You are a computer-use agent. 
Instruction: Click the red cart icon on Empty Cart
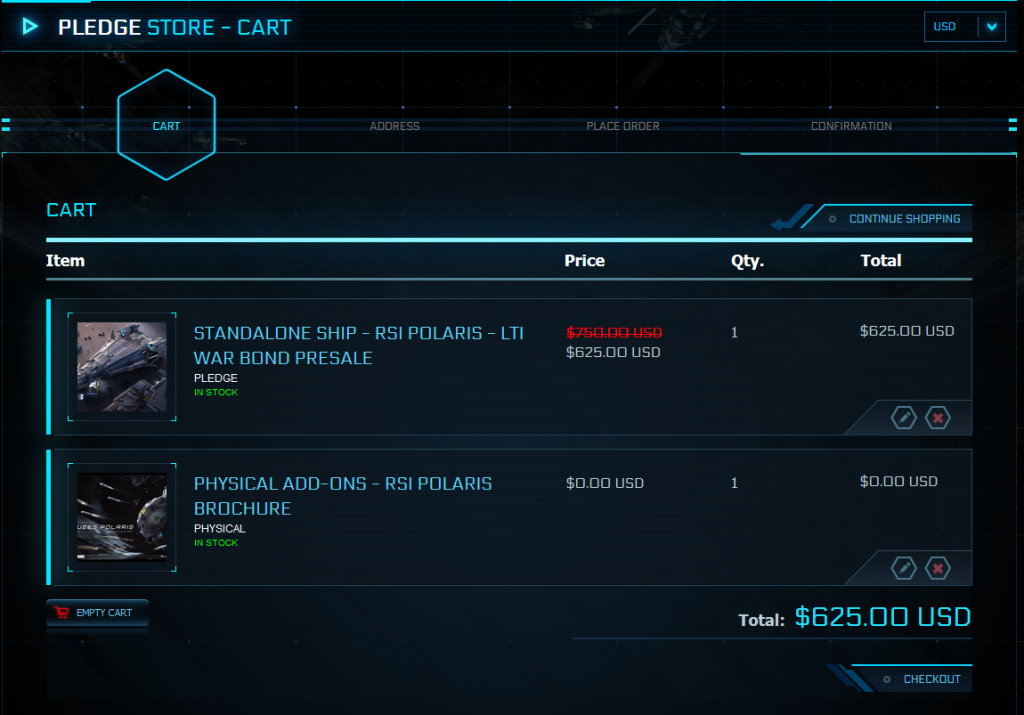coord(62,612)
